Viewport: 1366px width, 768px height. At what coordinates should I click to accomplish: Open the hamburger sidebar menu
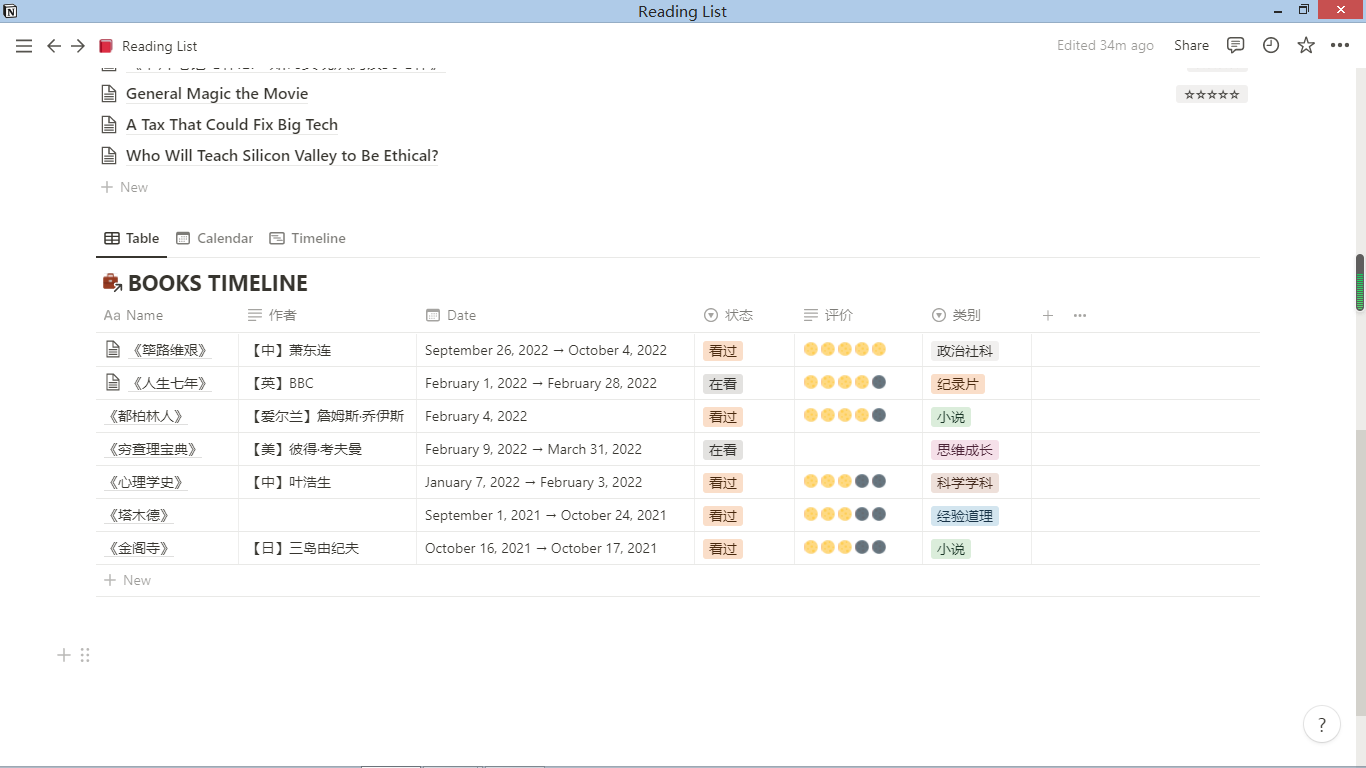coord(24,46)
